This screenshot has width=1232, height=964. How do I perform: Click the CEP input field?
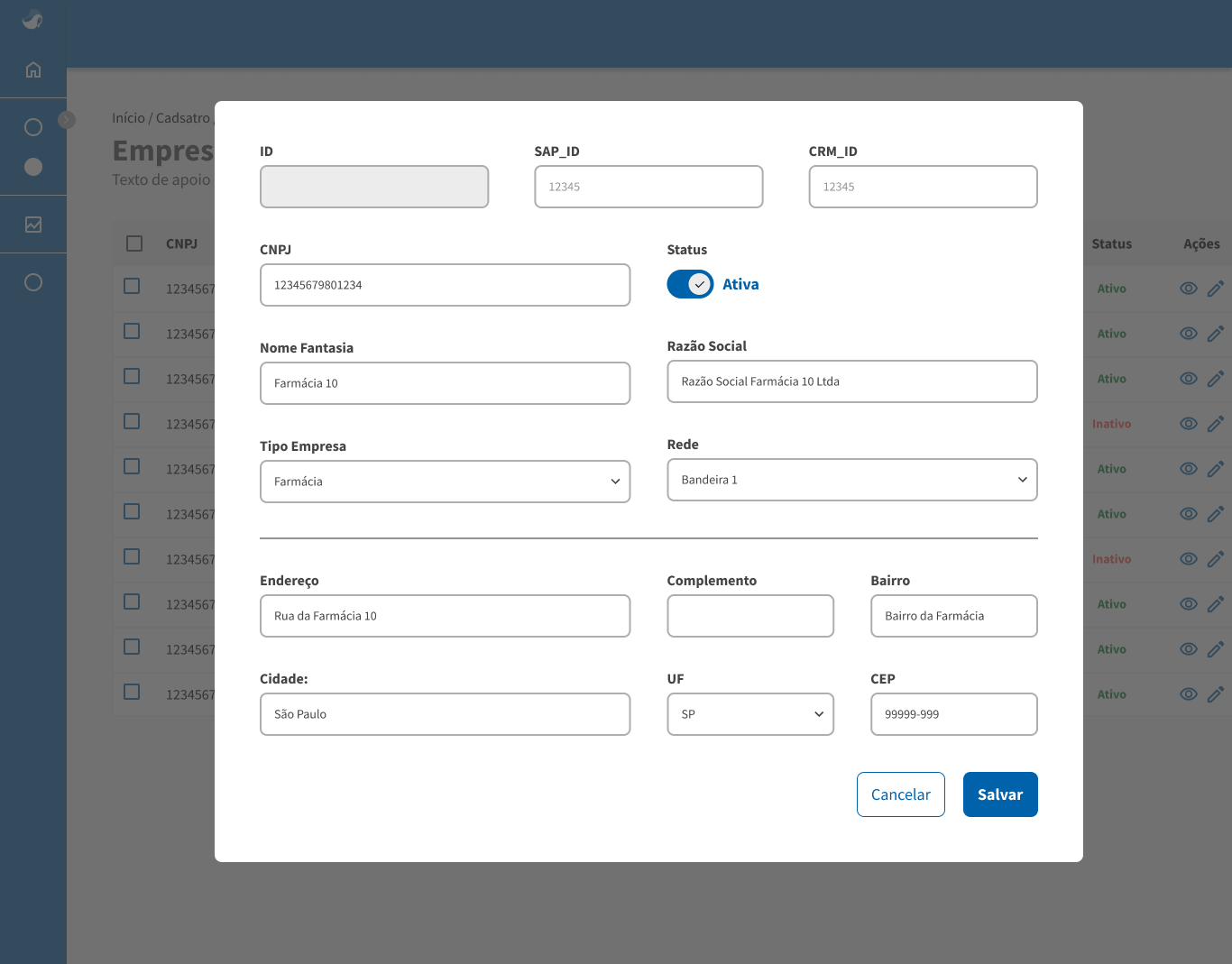tap(954, 714)
